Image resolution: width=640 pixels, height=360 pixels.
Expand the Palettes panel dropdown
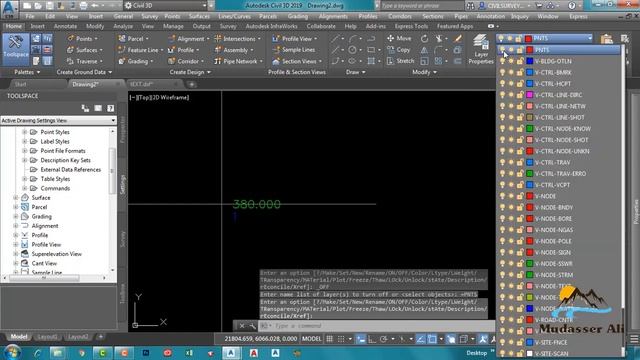[x=27, y=72]
